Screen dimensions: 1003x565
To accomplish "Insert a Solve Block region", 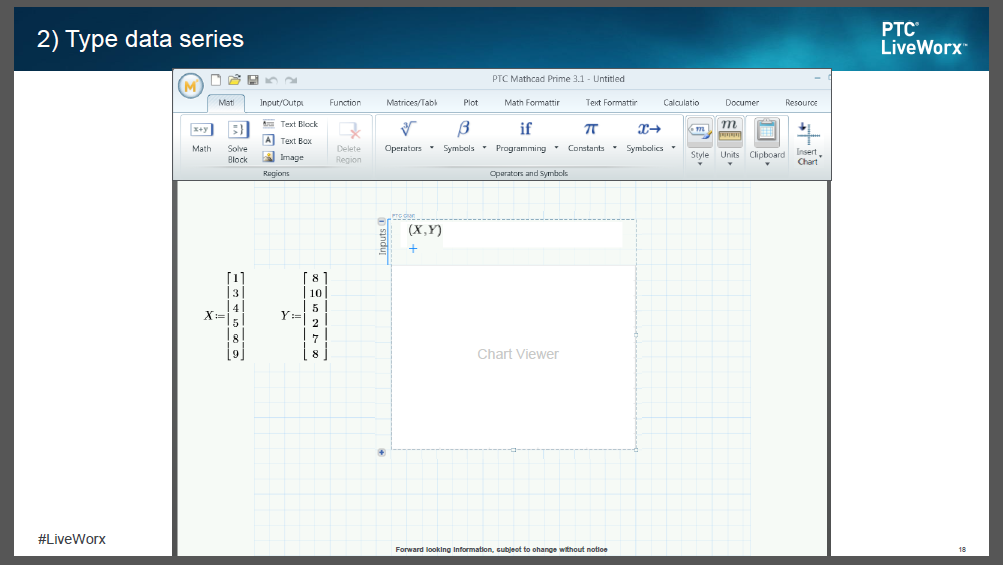I will pos(237,142).
